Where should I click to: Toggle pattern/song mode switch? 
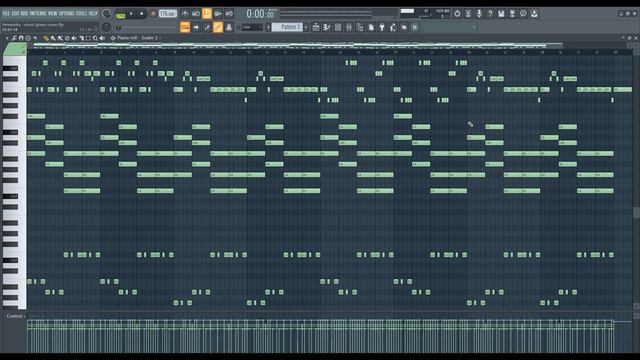pos(120,14)
